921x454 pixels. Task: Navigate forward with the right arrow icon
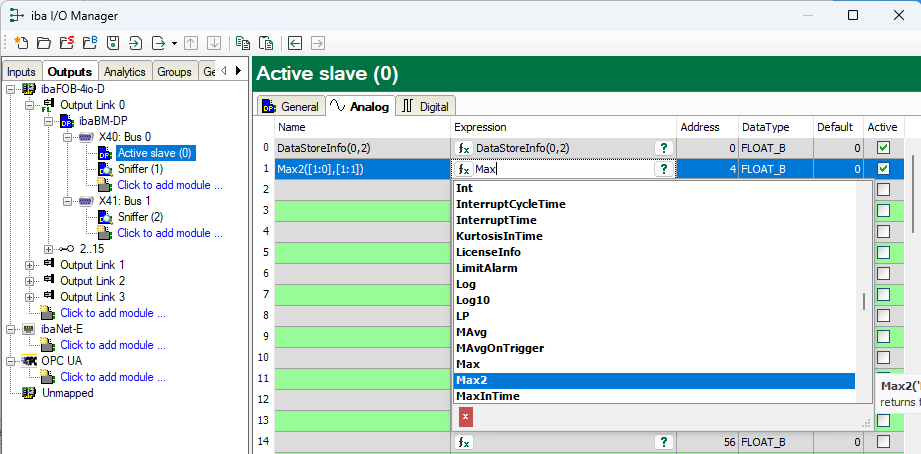click(x=318, y=43)
